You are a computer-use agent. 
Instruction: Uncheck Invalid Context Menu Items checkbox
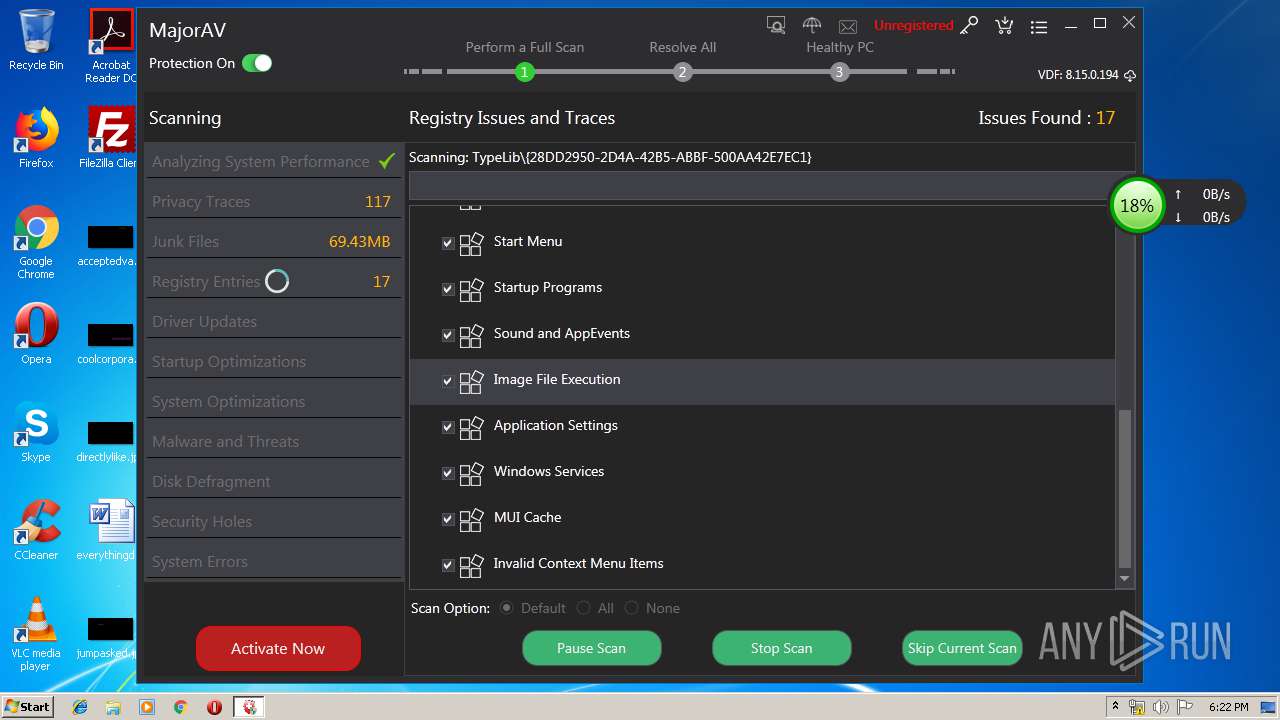tap(448, 565)
